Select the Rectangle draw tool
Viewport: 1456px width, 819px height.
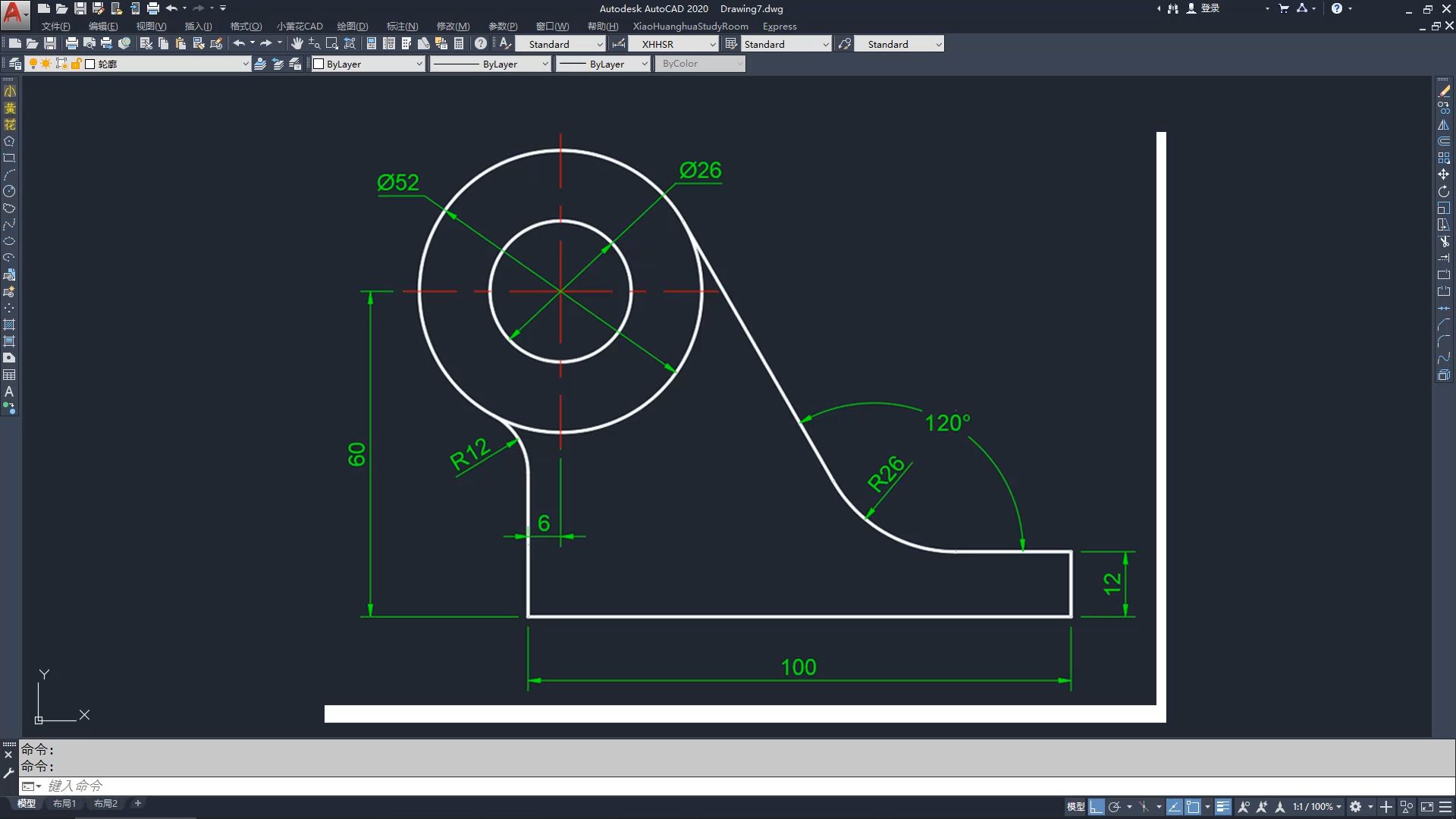[x=9, y=158]
